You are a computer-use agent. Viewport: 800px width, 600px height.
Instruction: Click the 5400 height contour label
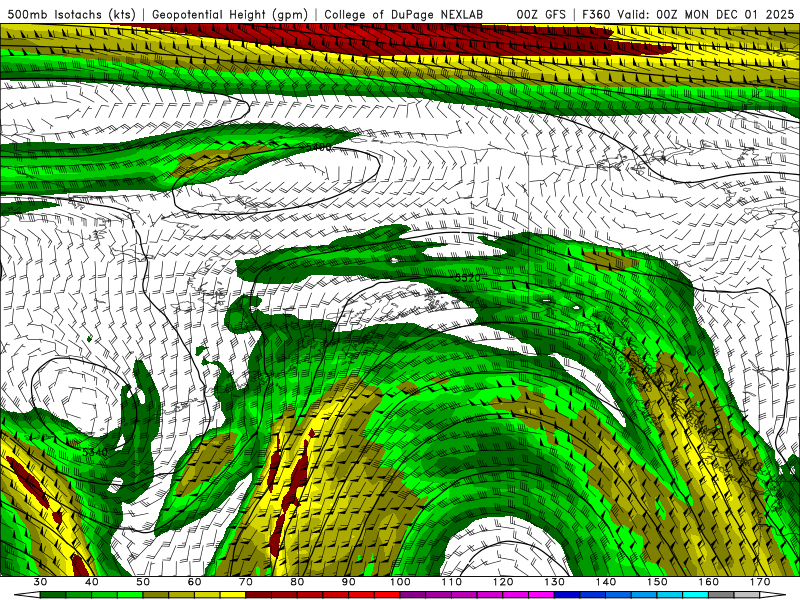click(x=318, y=147)
